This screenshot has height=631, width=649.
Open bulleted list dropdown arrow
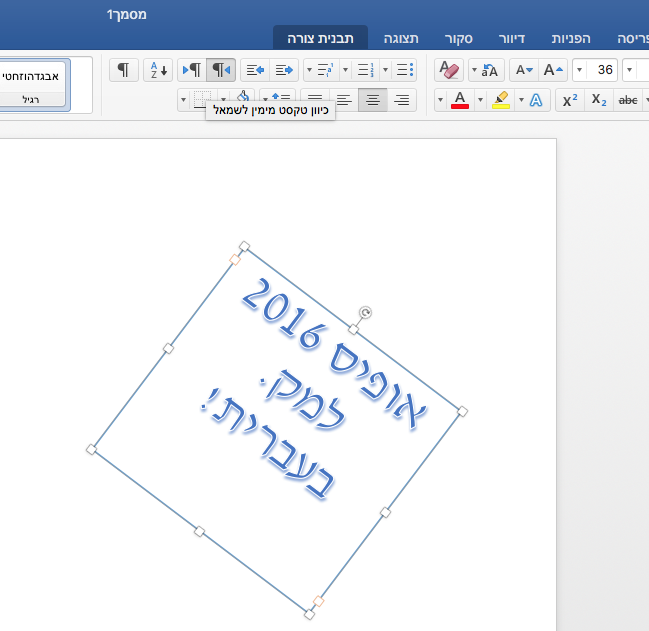click(385, 70)
